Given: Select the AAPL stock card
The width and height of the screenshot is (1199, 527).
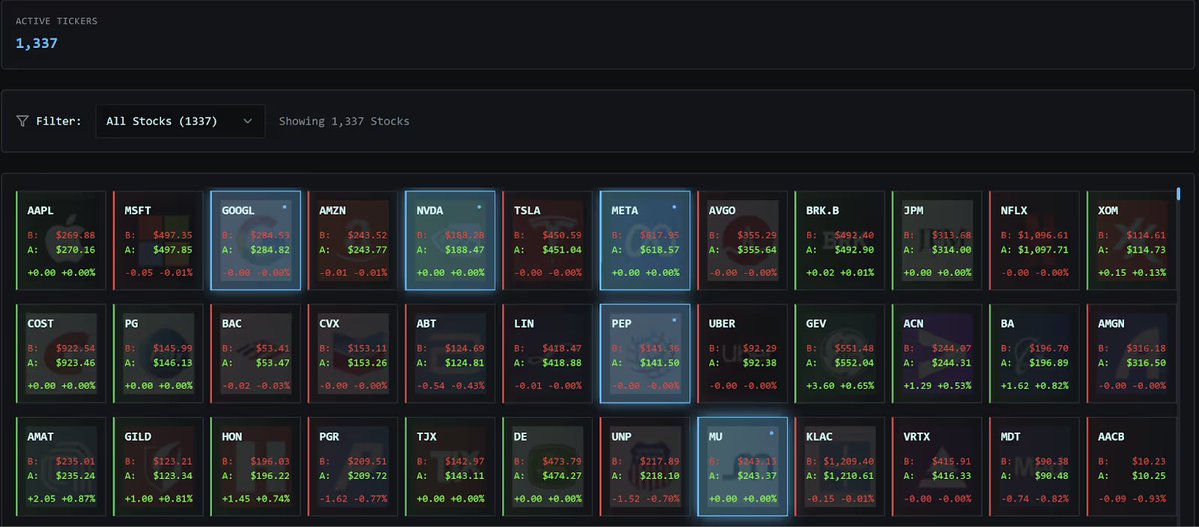Looking at the screenshot, I should point(60,241).
